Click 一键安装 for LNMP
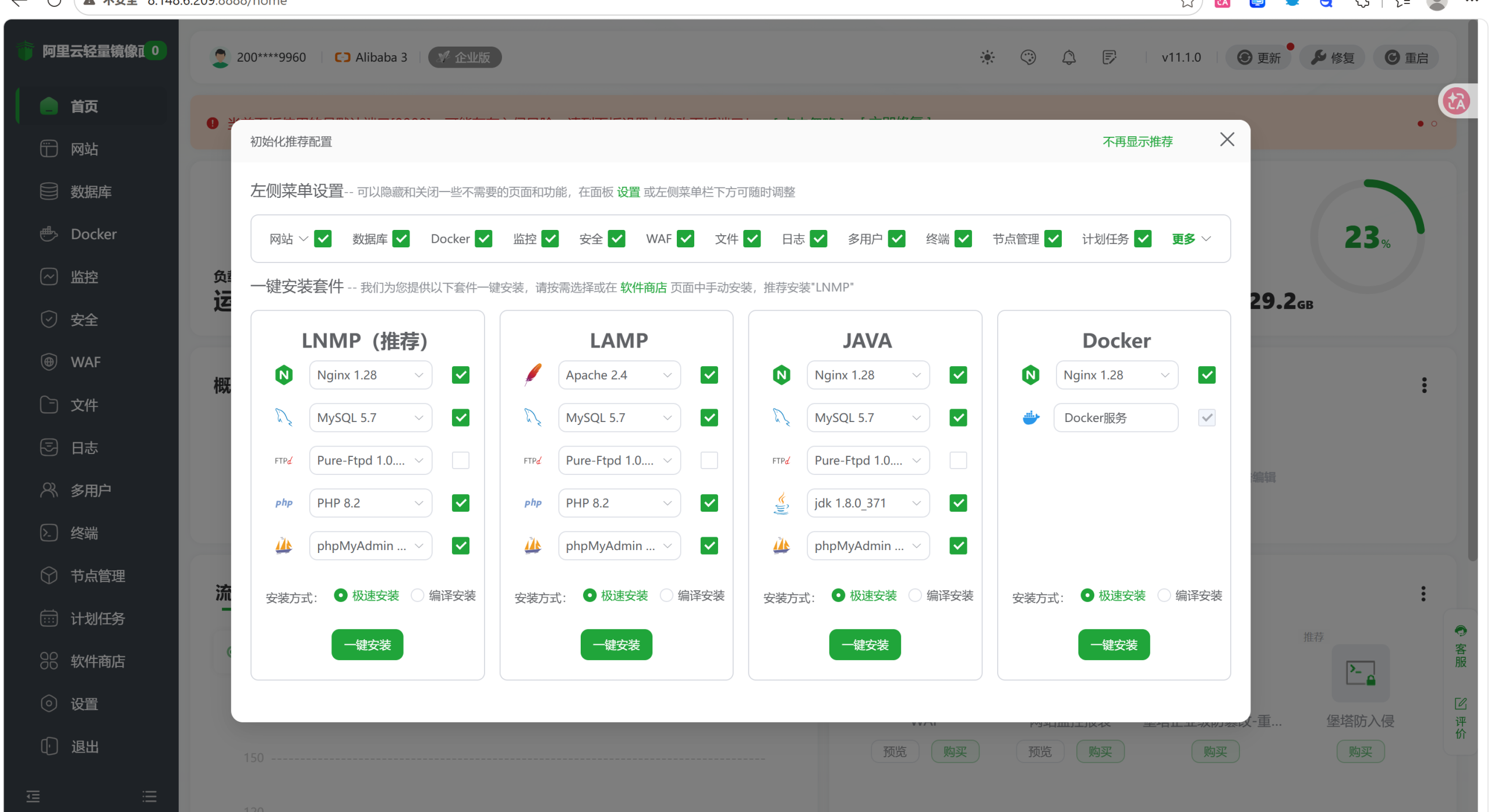Viewport: 1491px width, 812px height. click(x=368, y=644)
